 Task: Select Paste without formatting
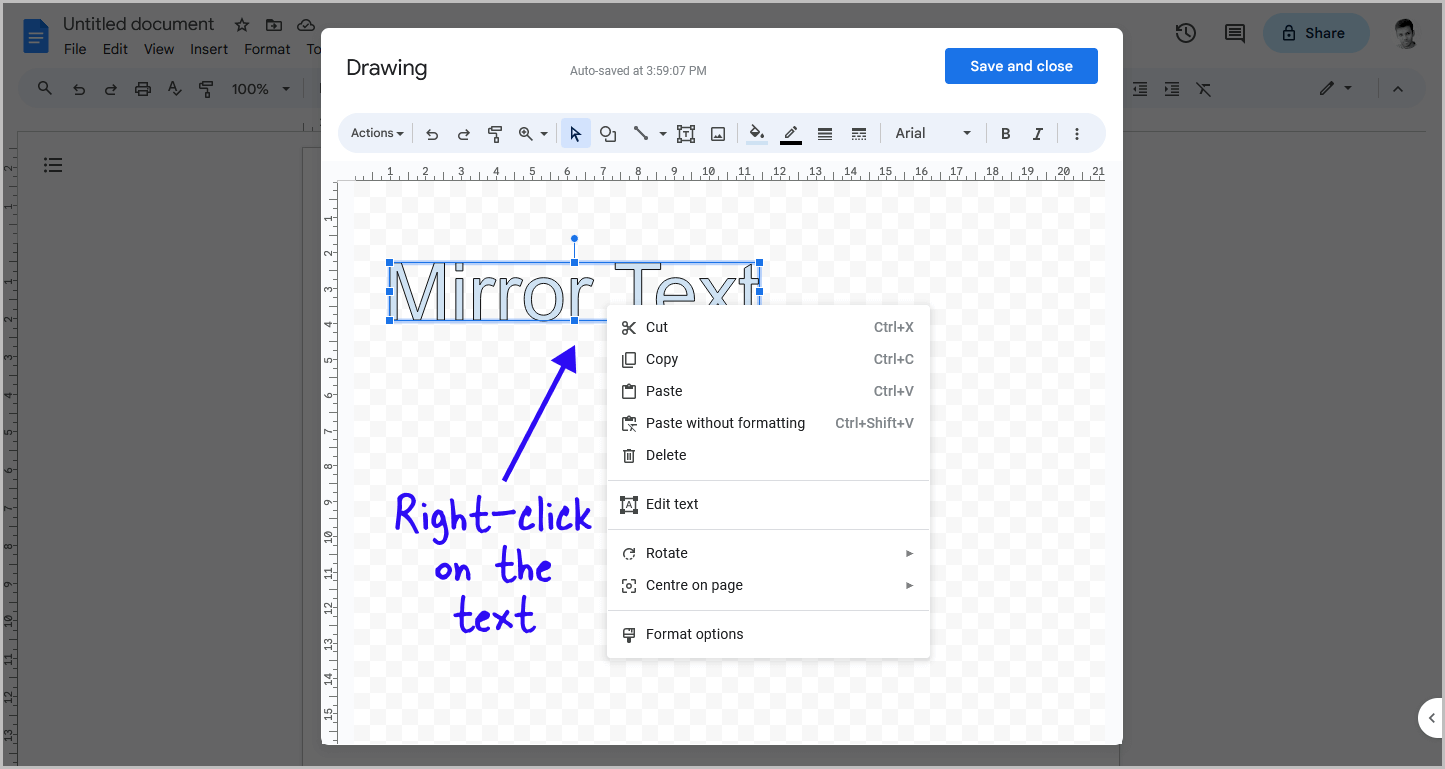pos(768,423)
